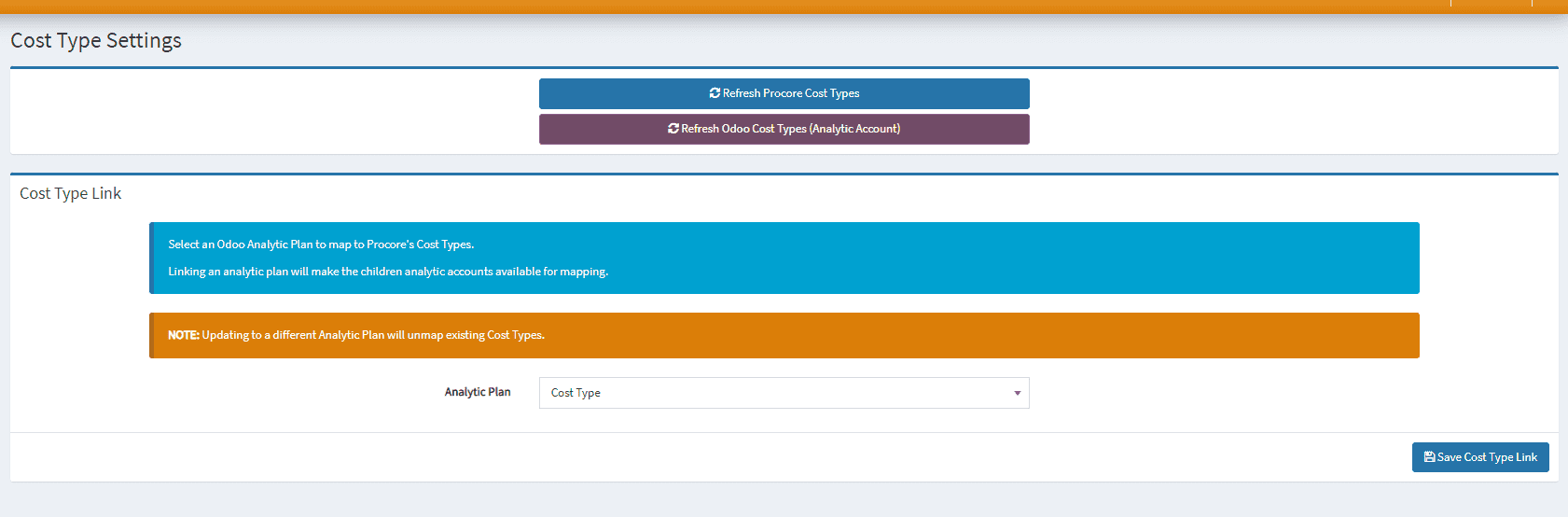This screenshot has height=517, width=1568.
Task: Save the Cost Type Link
Action: [x=1480, y=457]
